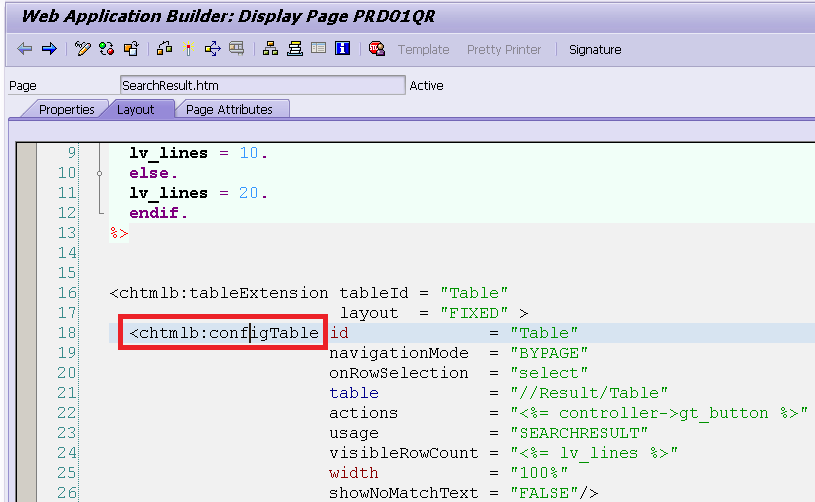Viewport: 815px width, 502px height.
Task: Select the Layout tab
Action: coord(136,110)
